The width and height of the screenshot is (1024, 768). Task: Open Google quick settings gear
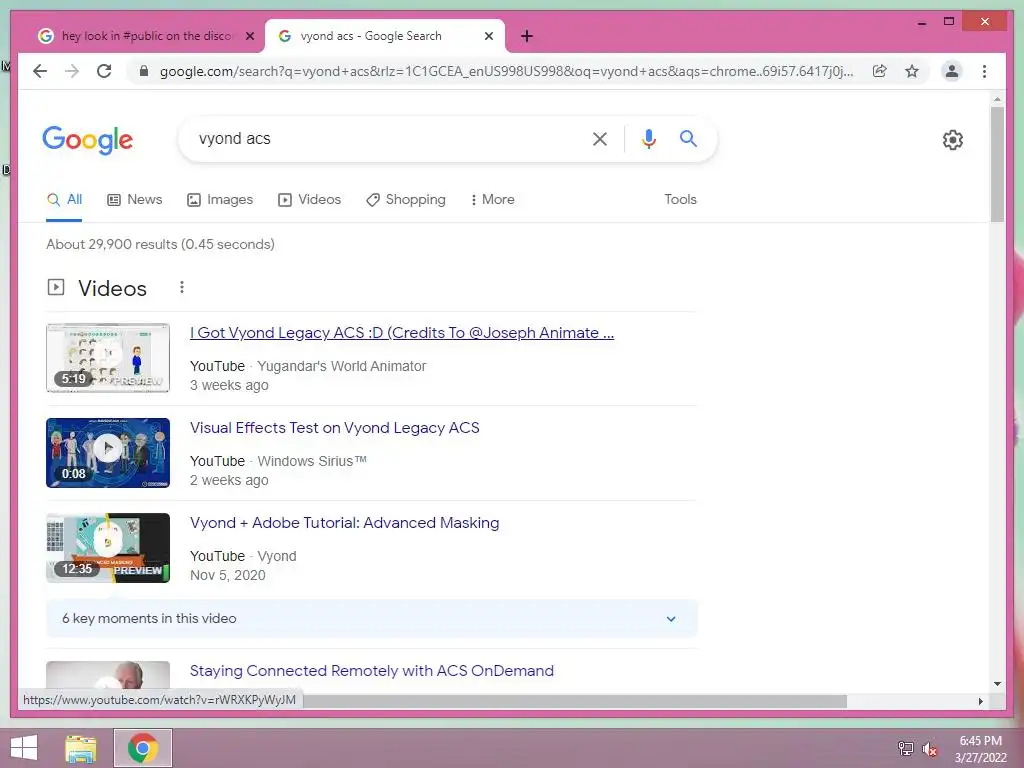(953, 140)
